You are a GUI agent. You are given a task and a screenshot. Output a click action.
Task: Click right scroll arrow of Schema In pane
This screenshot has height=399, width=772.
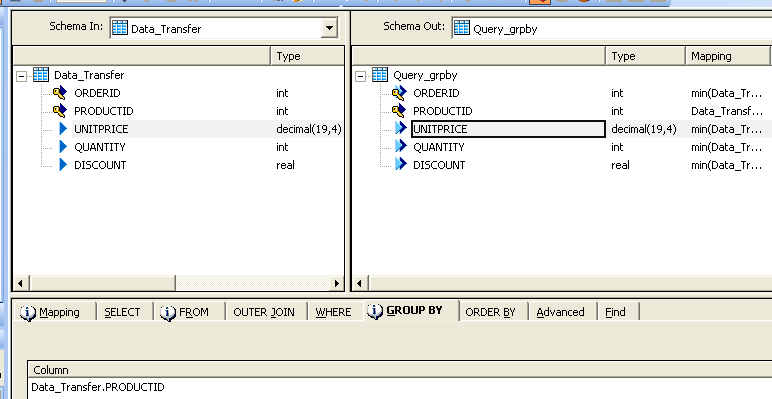coord(337,283)
